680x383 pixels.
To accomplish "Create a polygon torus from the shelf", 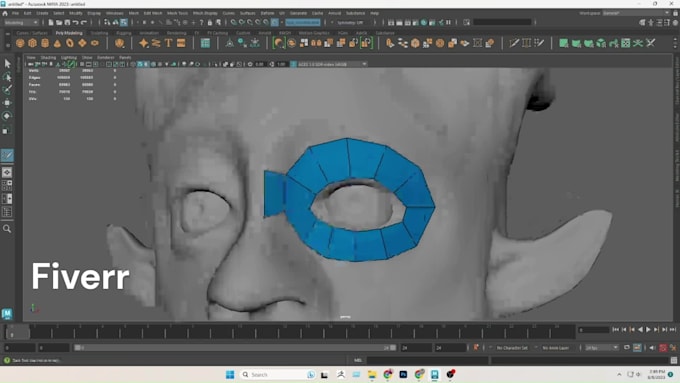I will [x=70, y=43].
